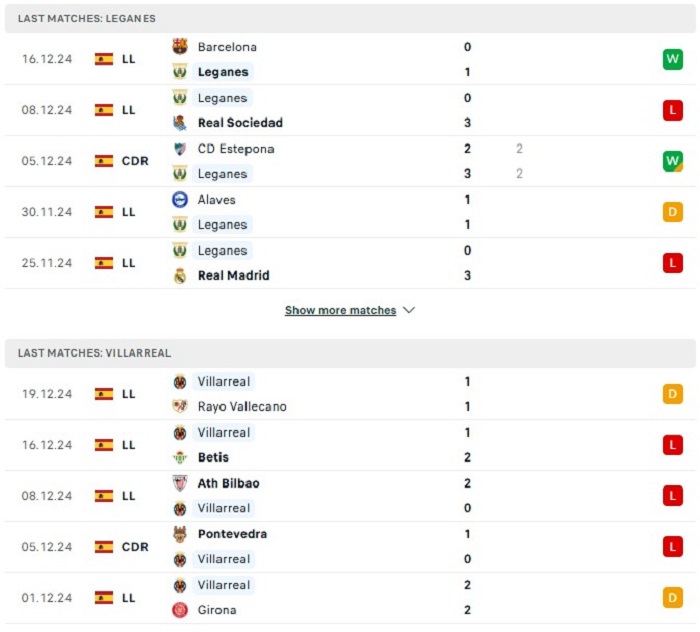The image size is (700, 632).
Task: Click the Barcelona club crest
Action: (x=180, y=46)
